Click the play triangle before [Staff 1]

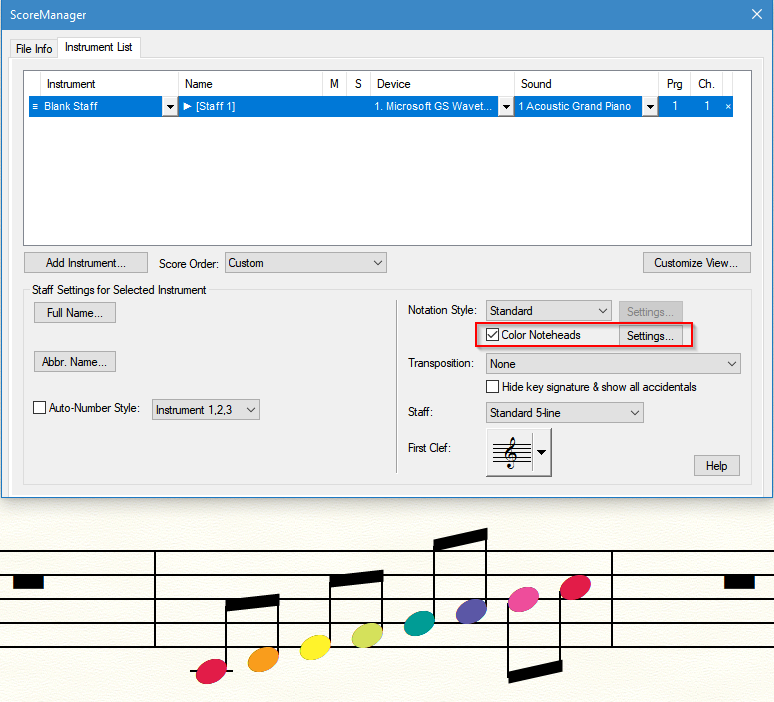tap(187, 106)
